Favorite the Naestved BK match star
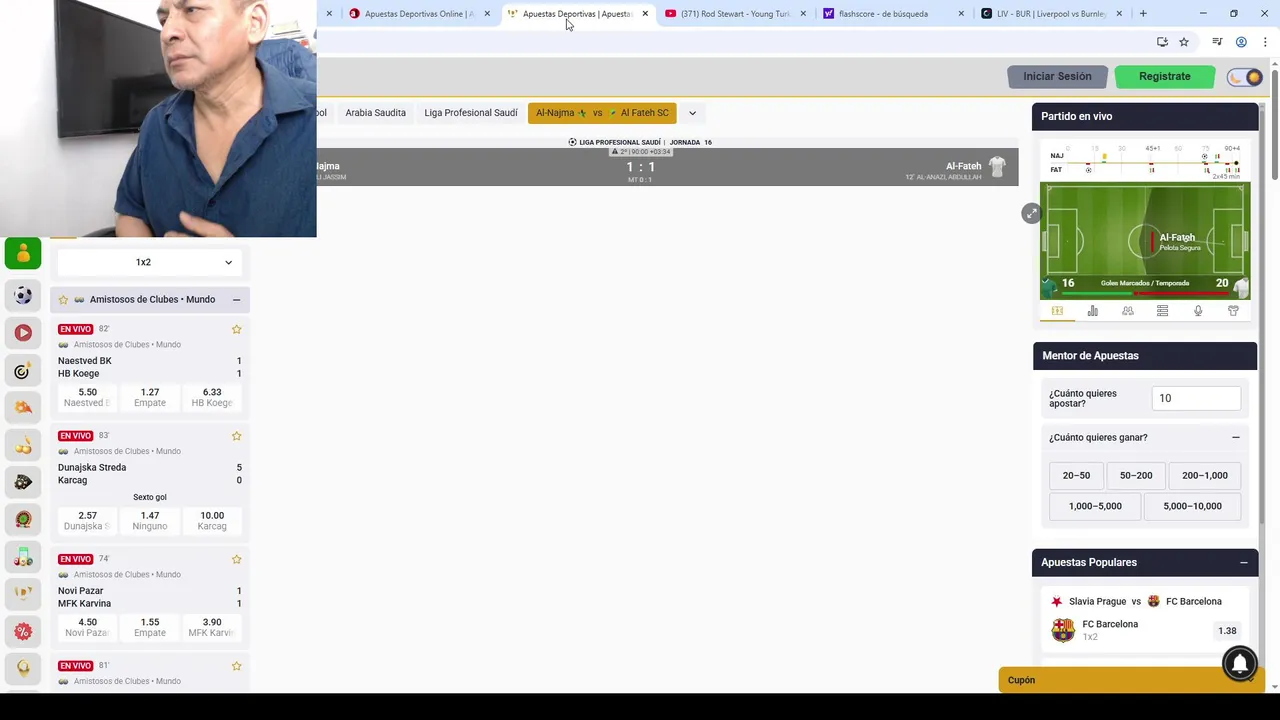The image size is (1280, 720). [237, 329]
